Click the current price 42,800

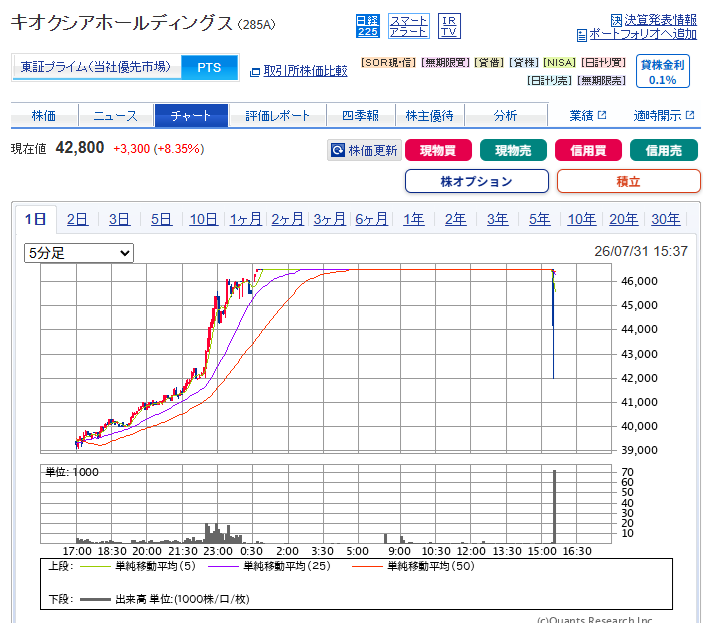[x=80, y=148]
